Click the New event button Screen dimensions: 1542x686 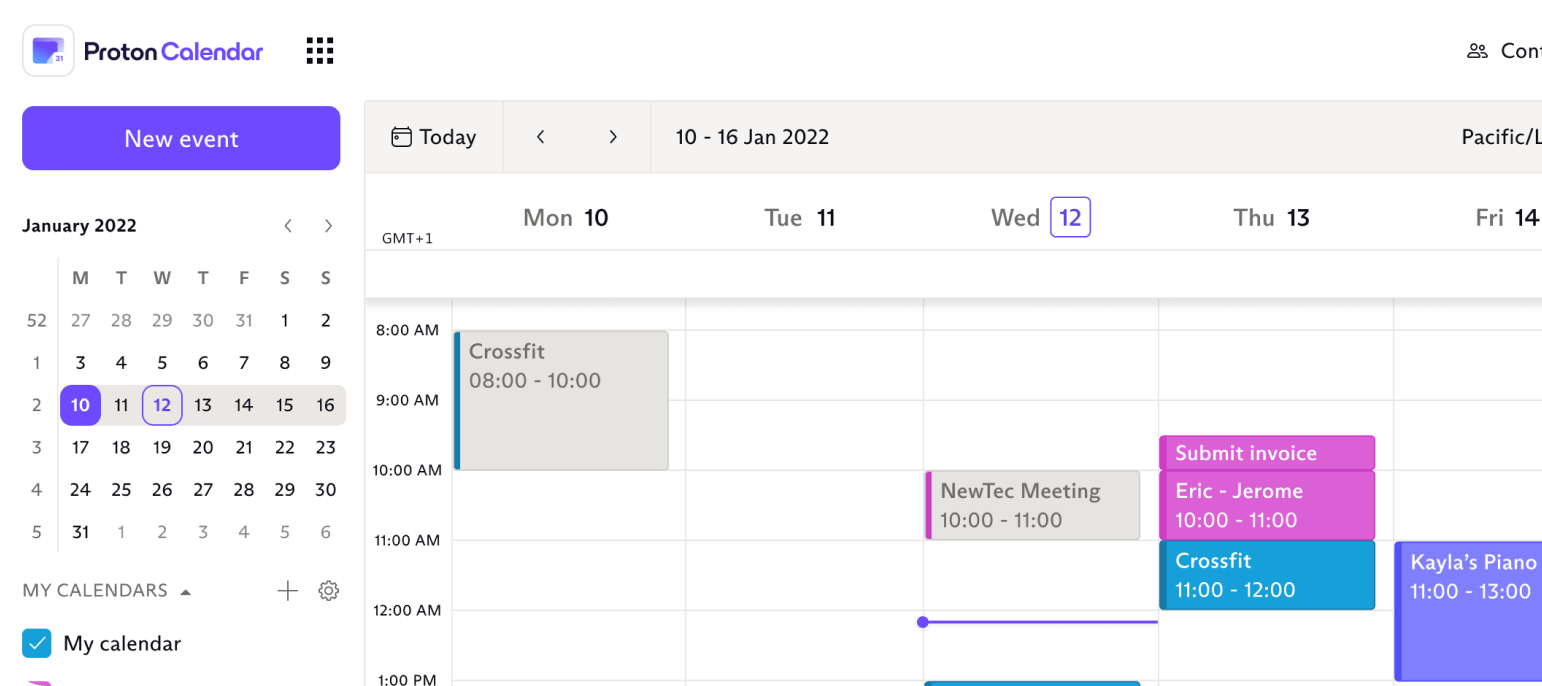coord(181,138)
